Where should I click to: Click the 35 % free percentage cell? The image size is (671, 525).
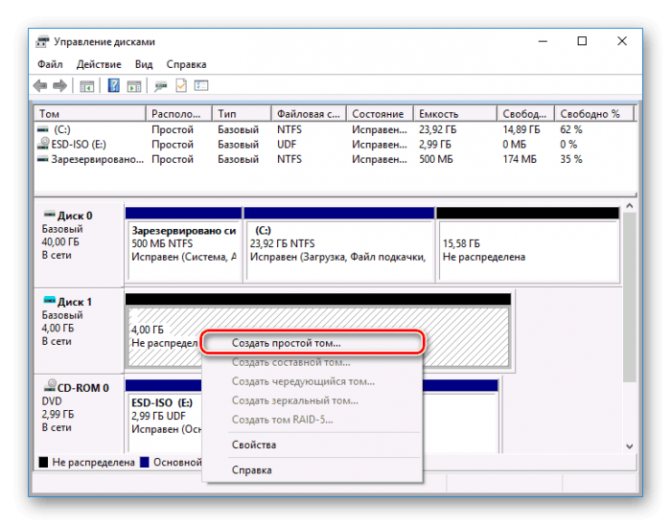pos(571,160)
